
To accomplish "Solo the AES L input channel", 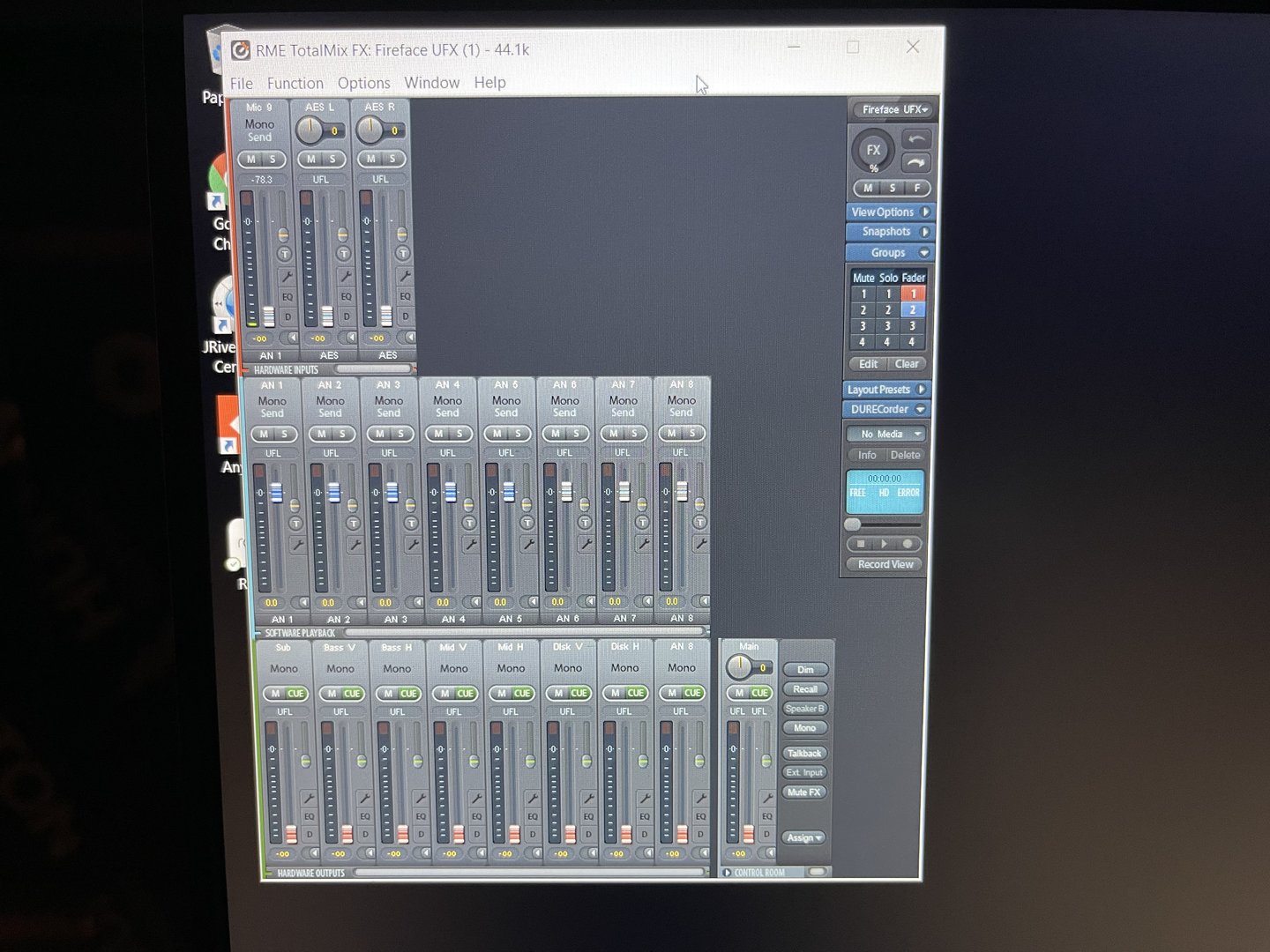I will click(x=332, y=160).
